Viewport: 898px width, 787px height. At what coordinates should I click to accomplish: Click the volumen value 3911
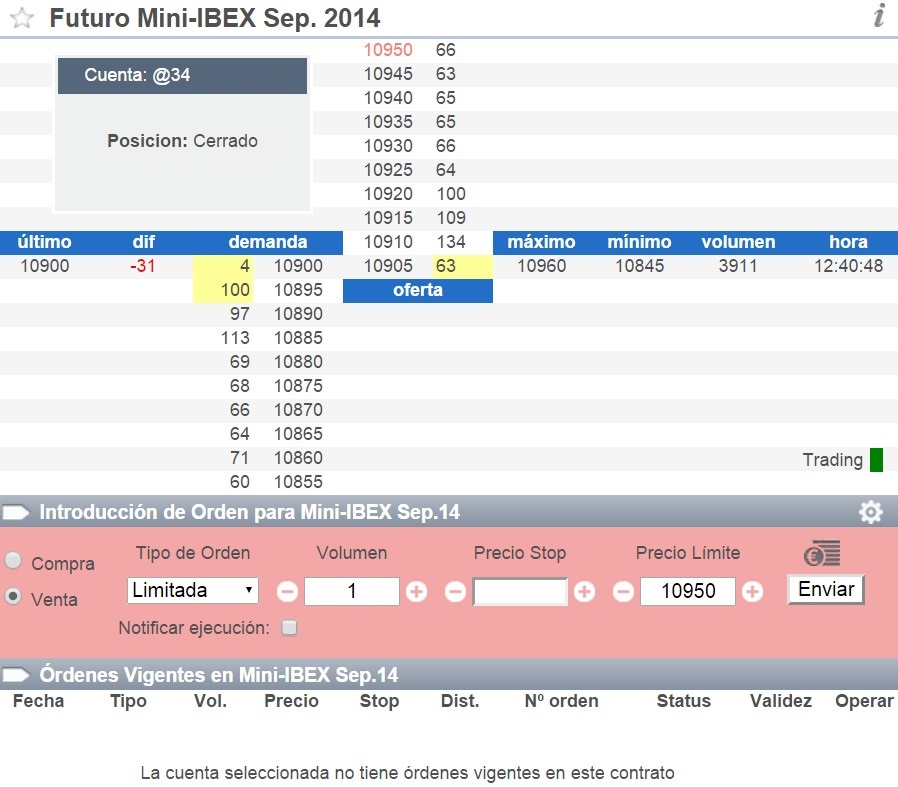(x=738, y=266)
